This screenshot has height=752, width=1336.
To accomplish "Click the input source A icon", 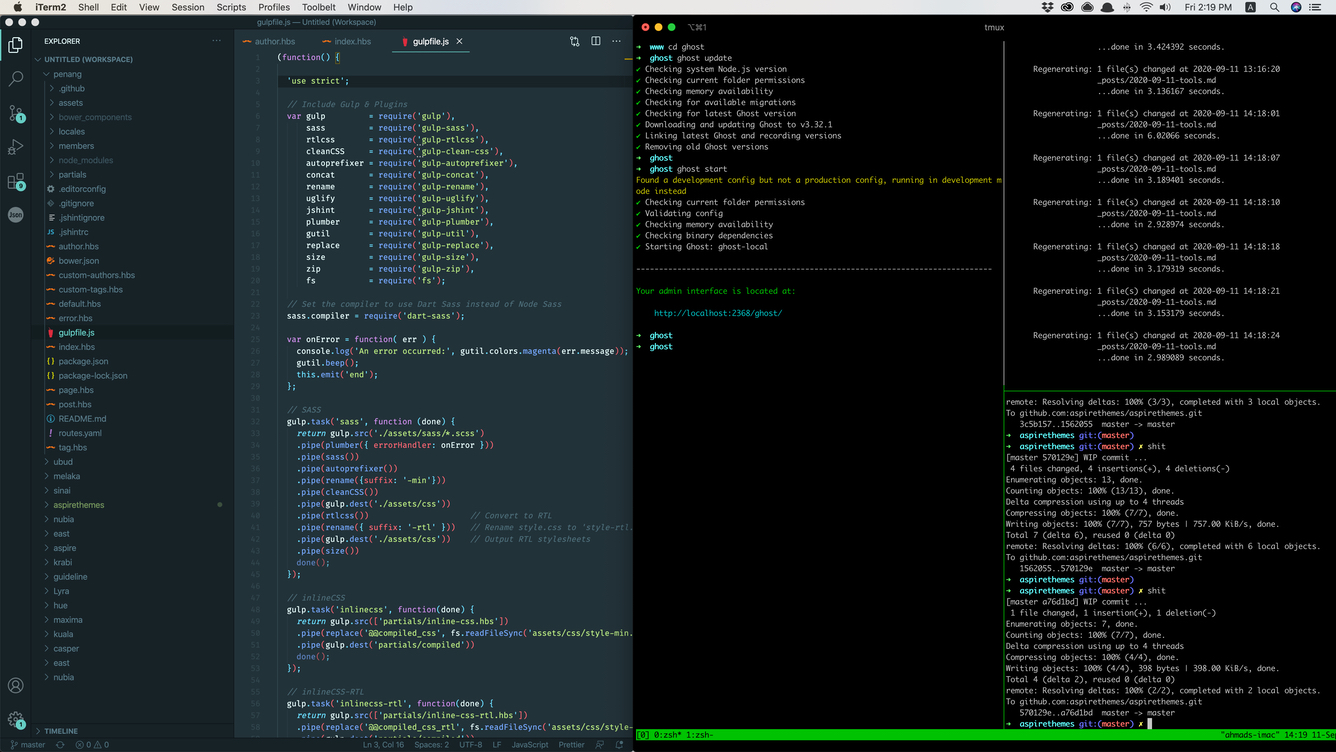I will (1251, 7).
